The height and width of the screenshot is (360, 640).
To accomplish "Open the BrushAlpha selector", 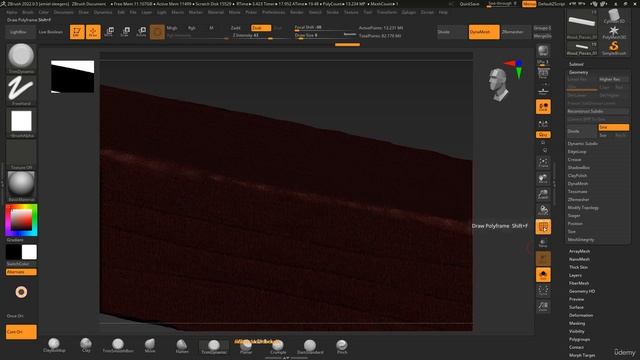I will pos(21,122).
